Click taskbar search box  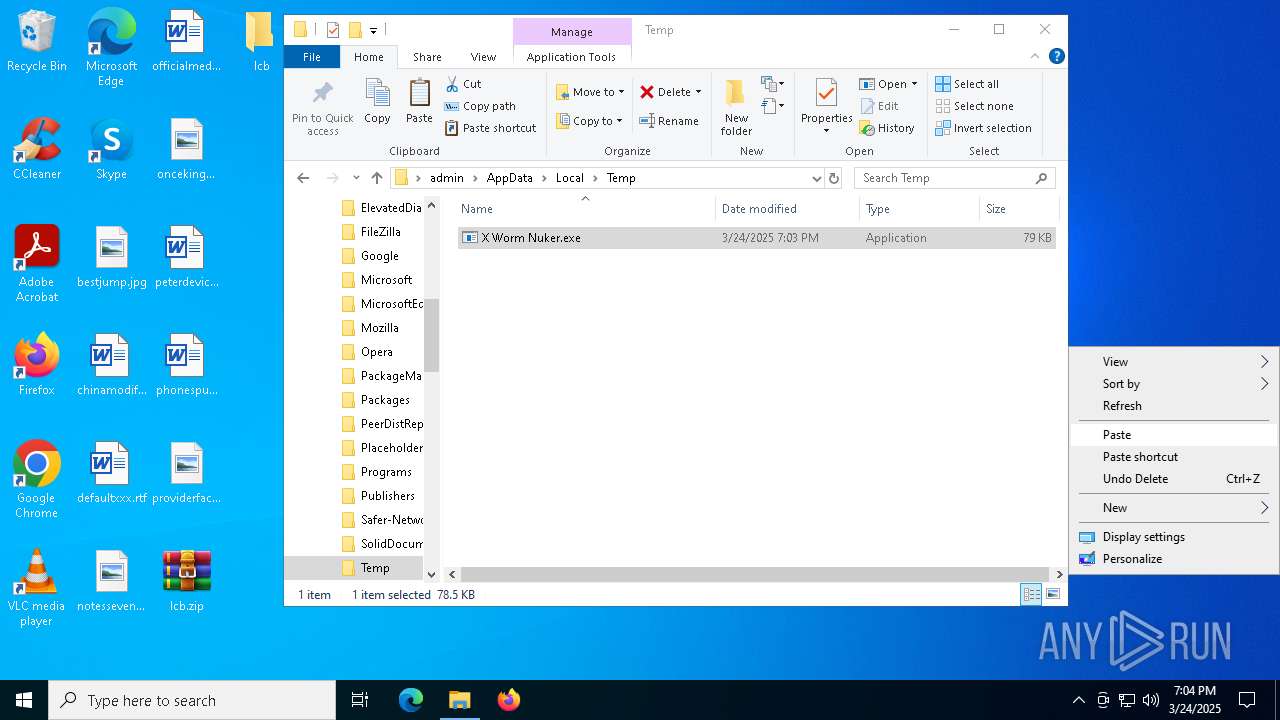[x=192, y=700]
